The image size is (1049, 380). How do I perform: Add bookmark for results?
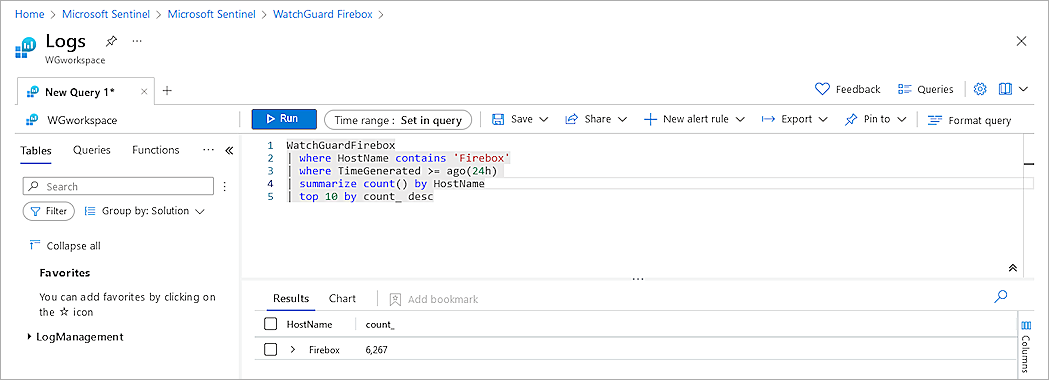(434, 299)
